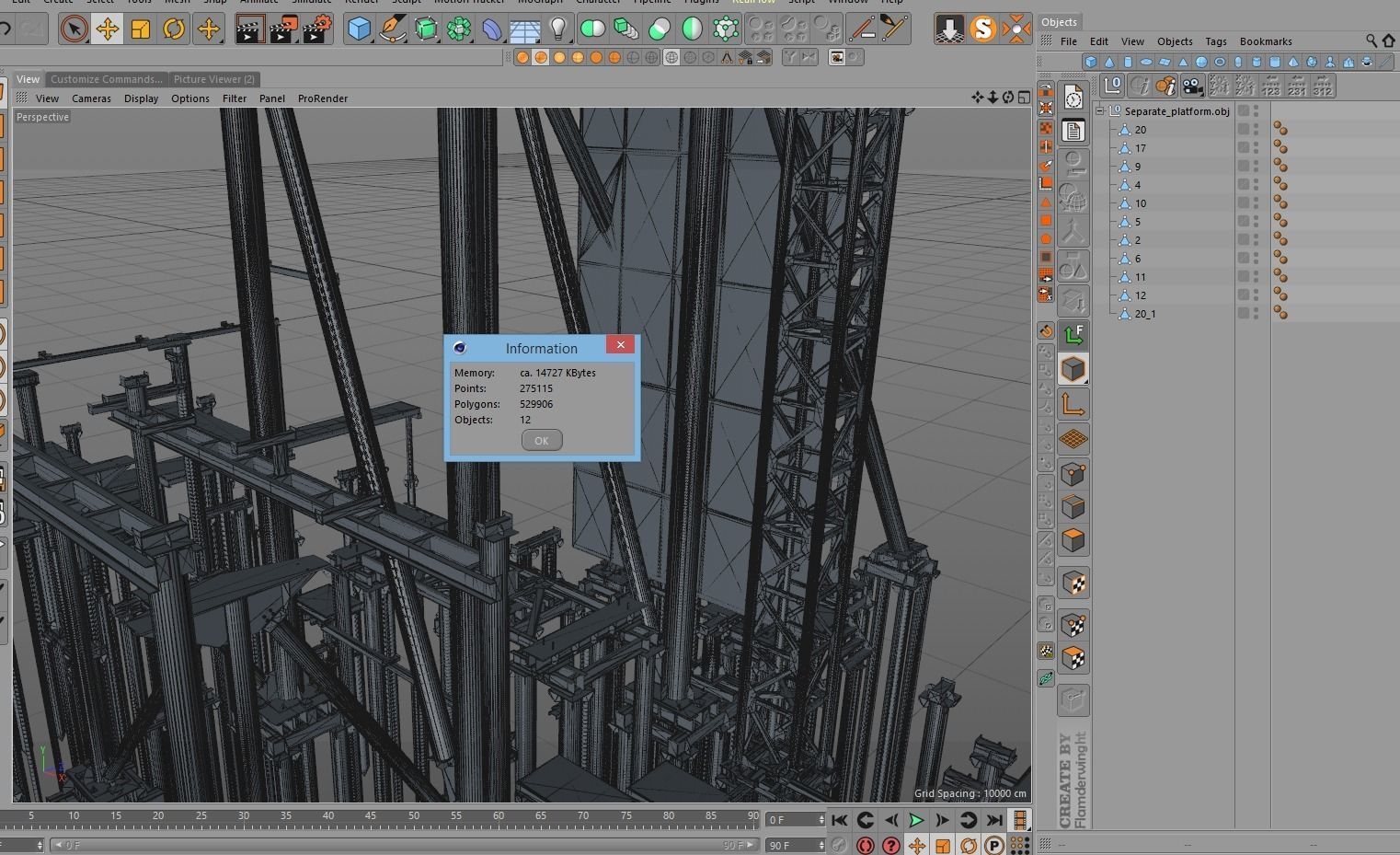Add a Floor environment object
1400x855 pixels.
coord(525,30)
